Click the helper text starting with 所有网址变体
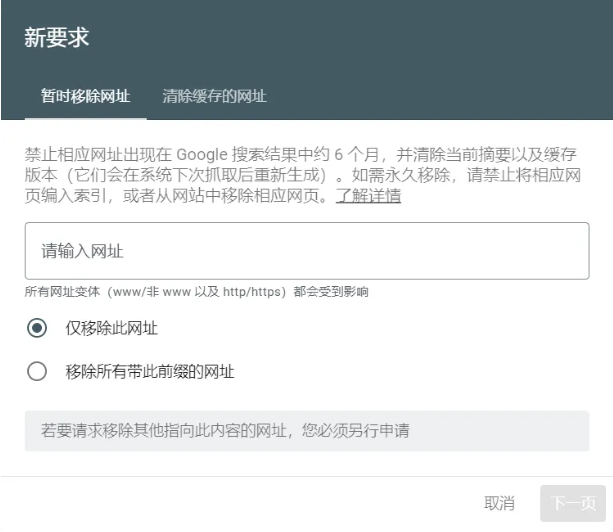Screen dimensions: 613x532 point(196,292)
